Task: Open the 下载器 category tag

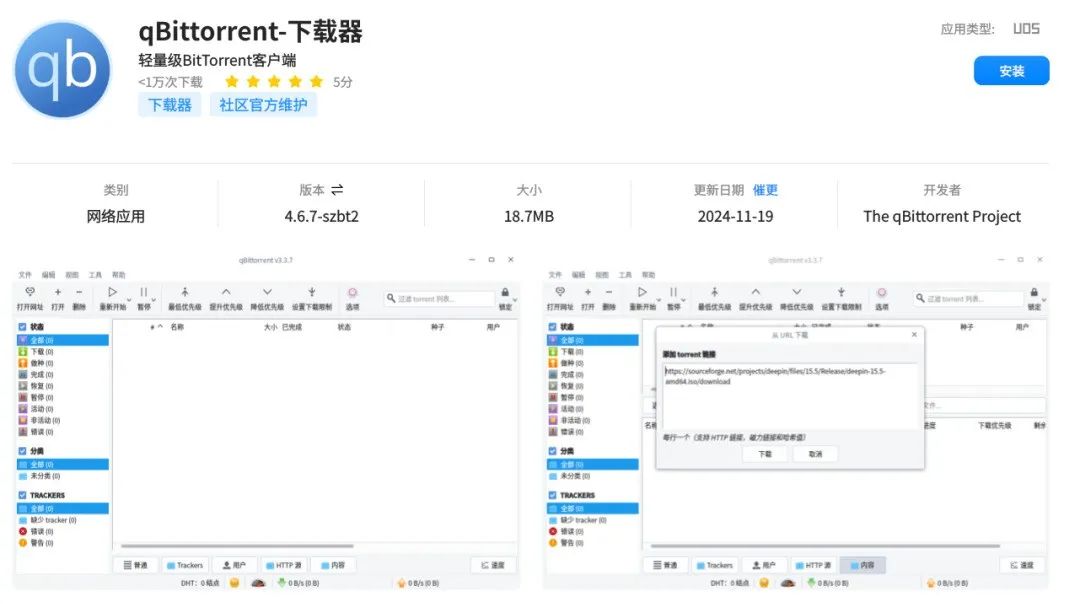Action: (169, 105)
